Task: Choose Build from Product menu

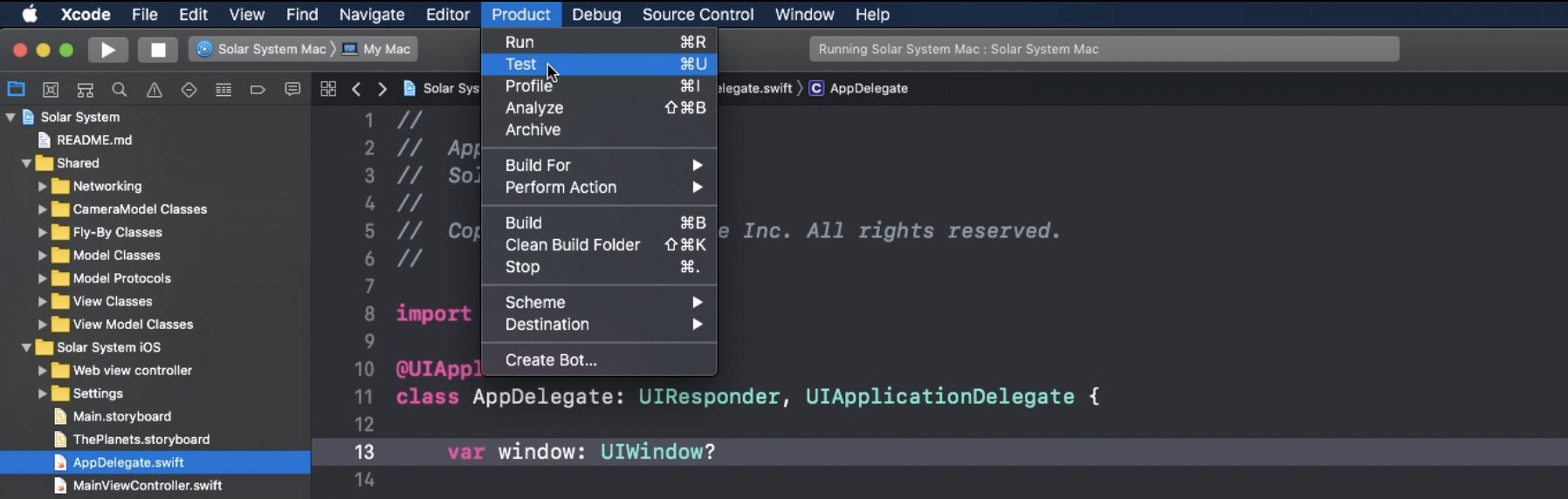Action: pos(599,223)
